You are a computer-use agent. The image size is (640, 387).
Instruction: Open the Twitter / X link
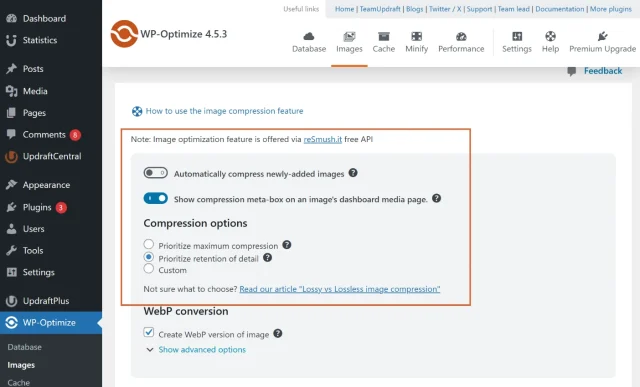[x=445, y=9]
